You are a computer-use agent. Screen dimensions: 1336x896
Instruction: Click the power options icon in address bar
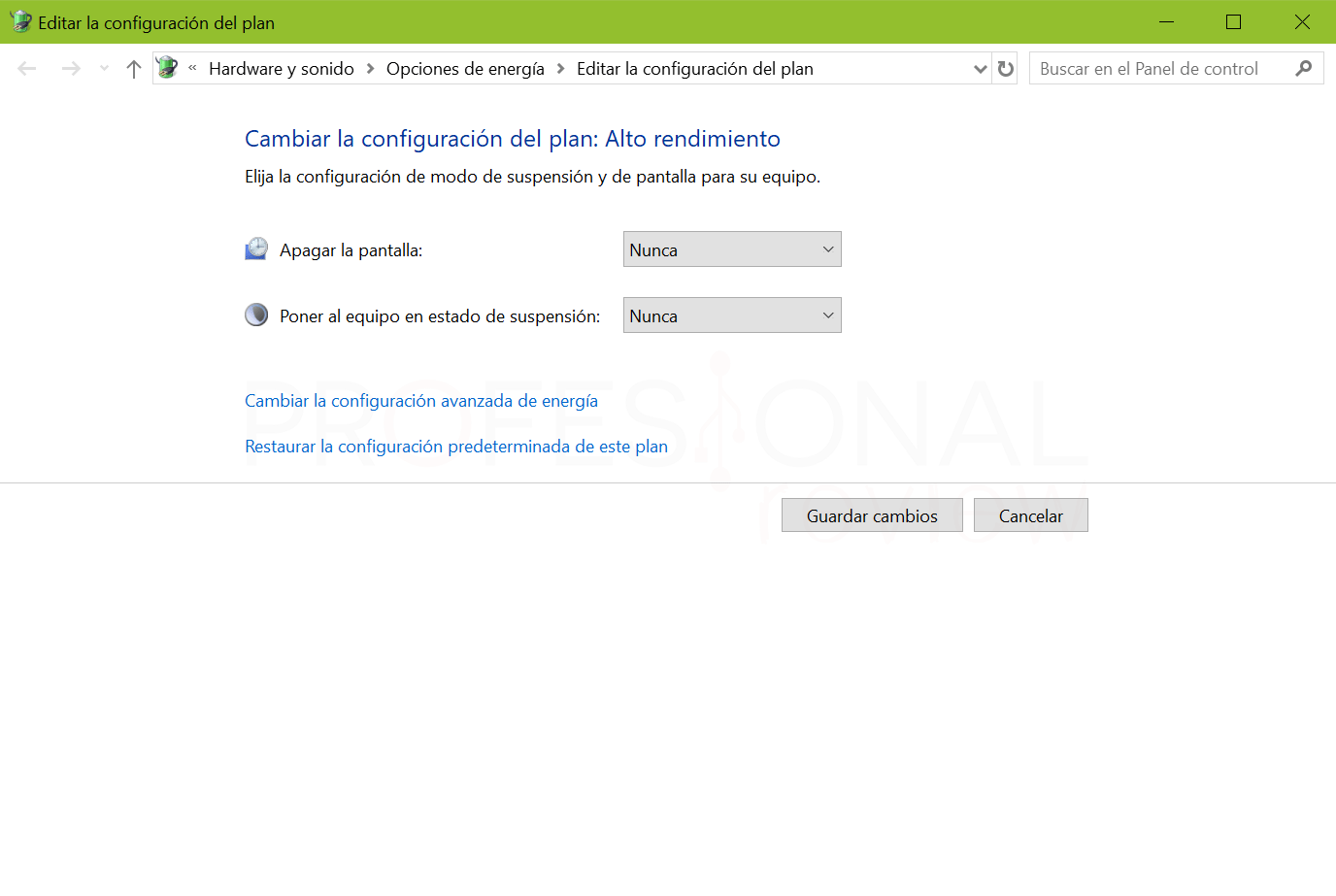(168, 68)
